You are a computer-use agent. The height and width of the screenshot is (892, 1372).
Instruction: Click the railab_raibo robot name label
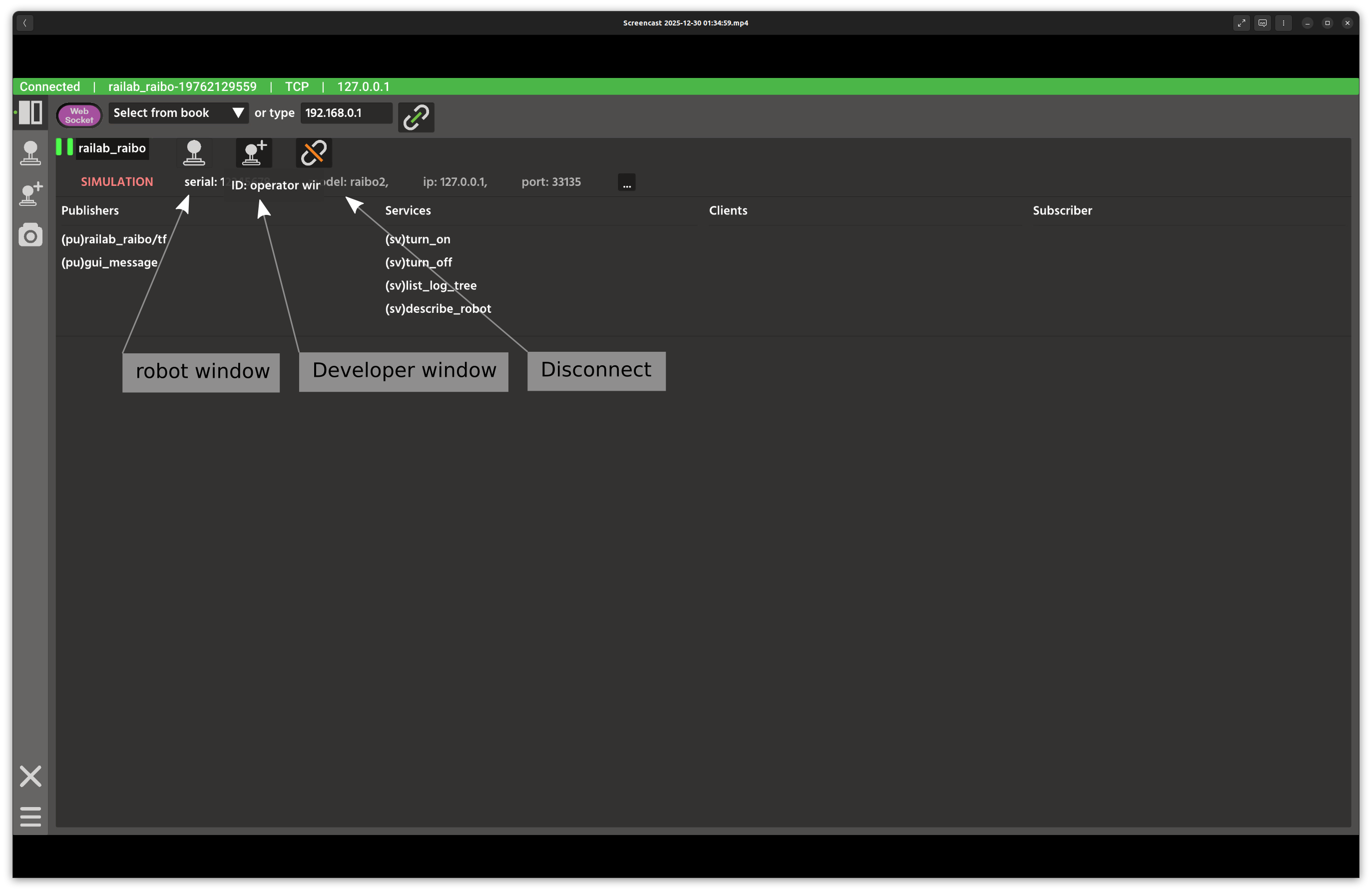(112, 148)
